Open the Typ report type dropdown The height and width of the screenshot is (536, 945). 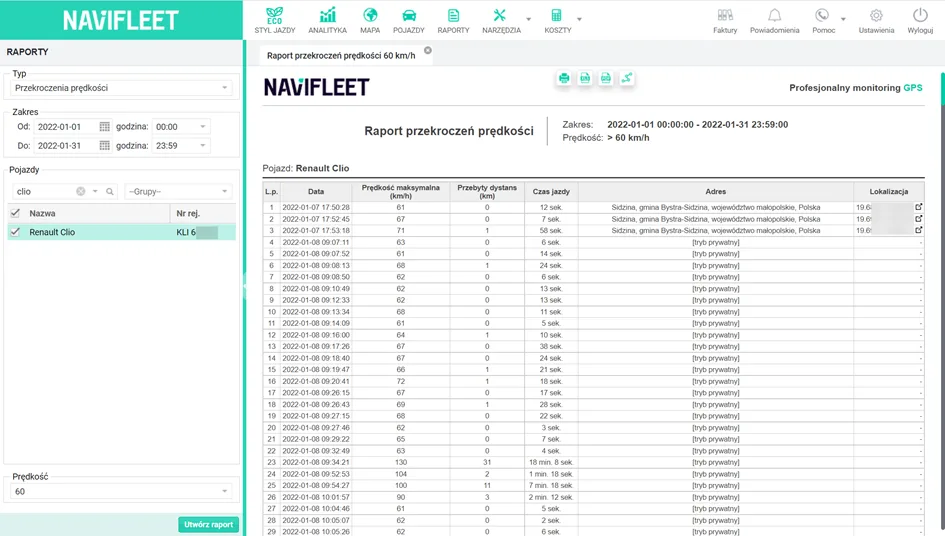121,88
